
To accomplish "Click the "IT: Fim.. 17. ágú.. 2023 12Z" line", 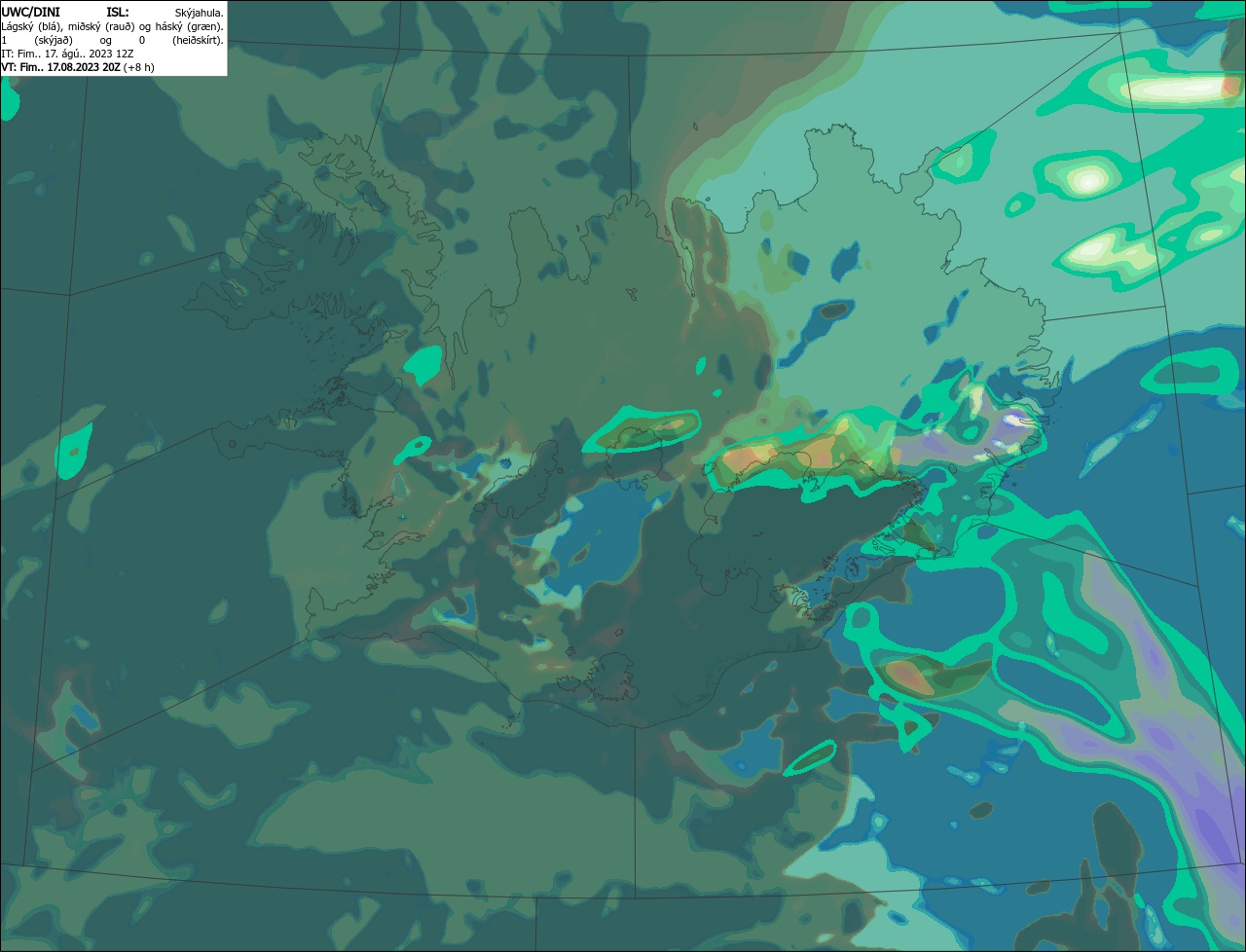I will (x=67, y=54).
